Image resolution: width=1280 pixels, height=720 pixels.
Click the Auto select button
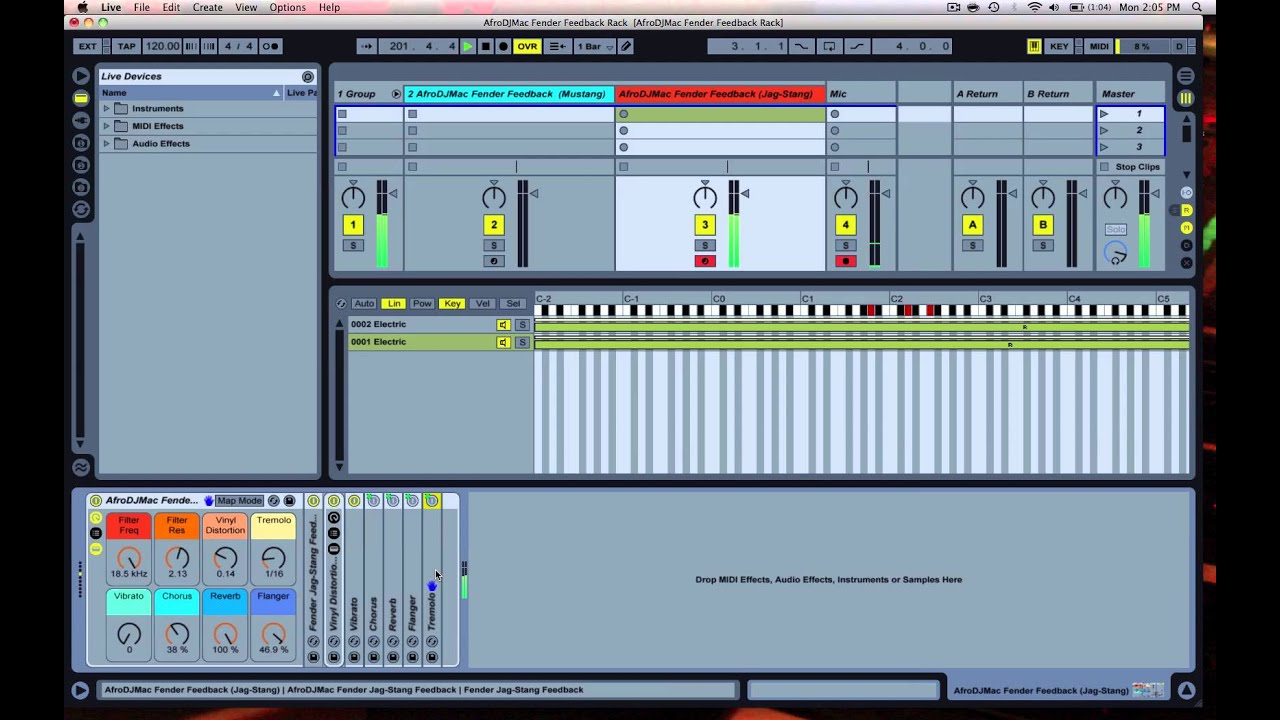pyautogui.click(x=364, y=304)
